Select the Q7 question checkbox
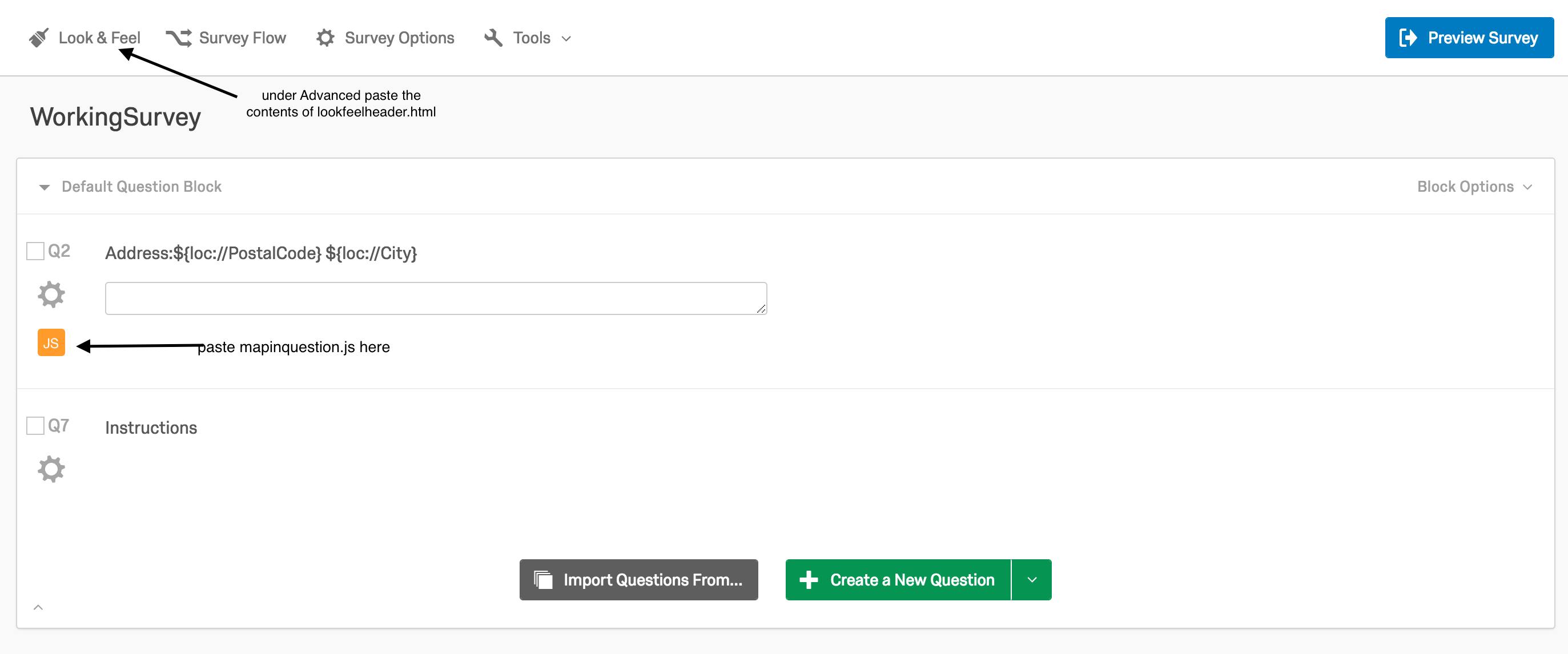This screenshot has height=654, width=1568. pyautogui.click(x=35, y=426)
